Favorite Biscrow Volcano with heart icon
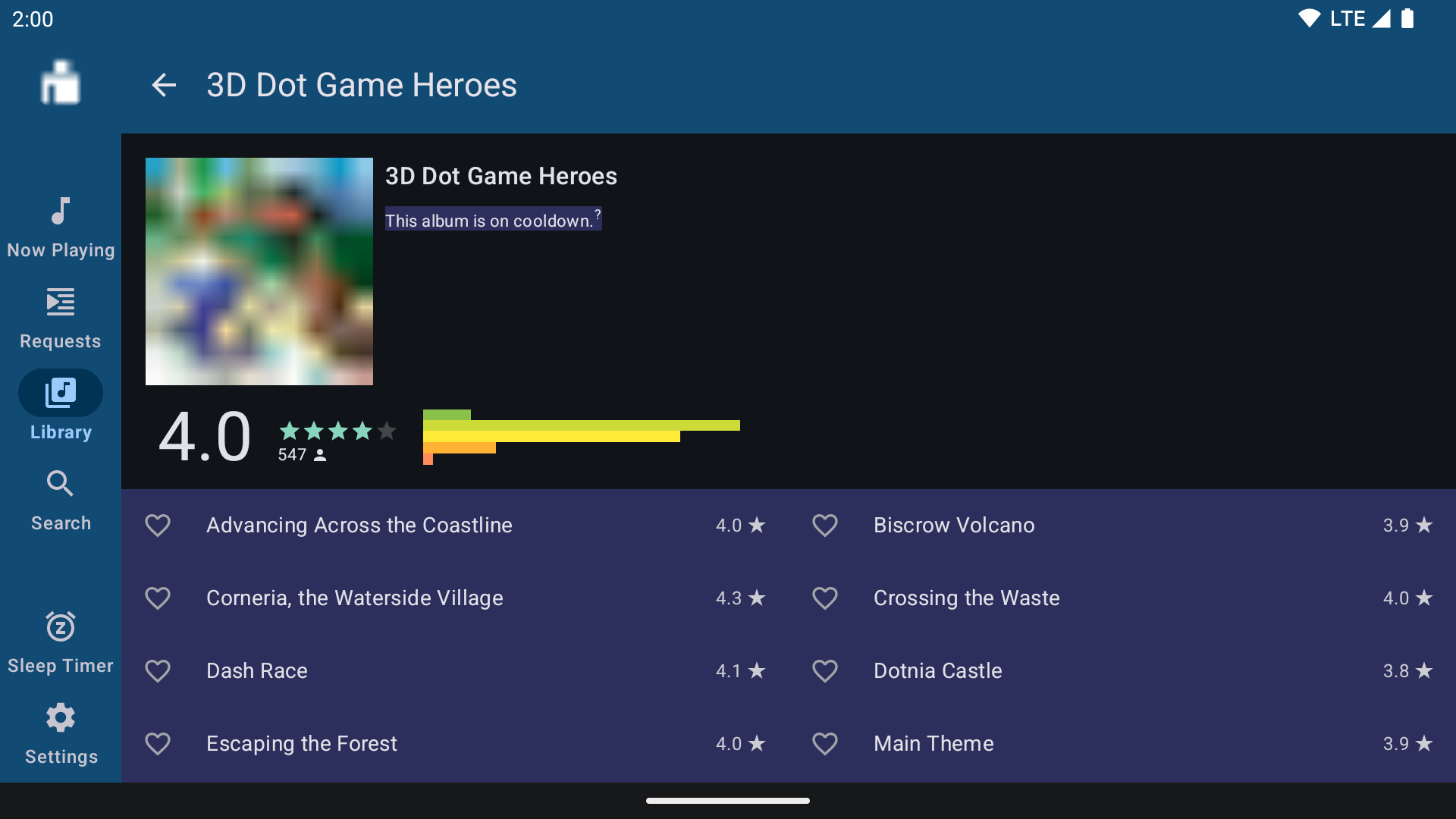This screenshot has width=1456, height=819. [x=825, y=525]
